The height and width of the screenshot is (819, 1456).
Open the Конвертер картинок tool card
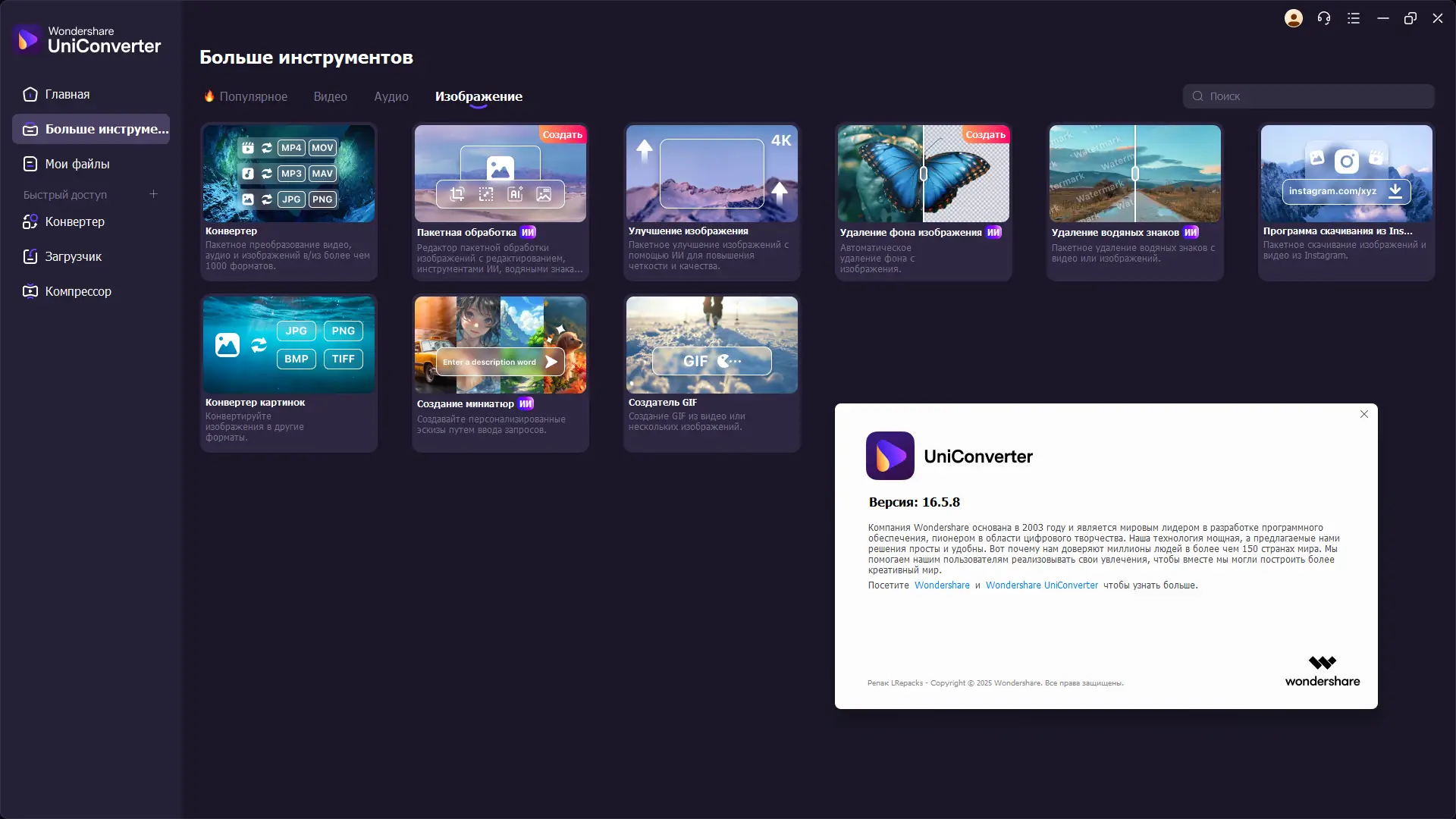point(288,372)
